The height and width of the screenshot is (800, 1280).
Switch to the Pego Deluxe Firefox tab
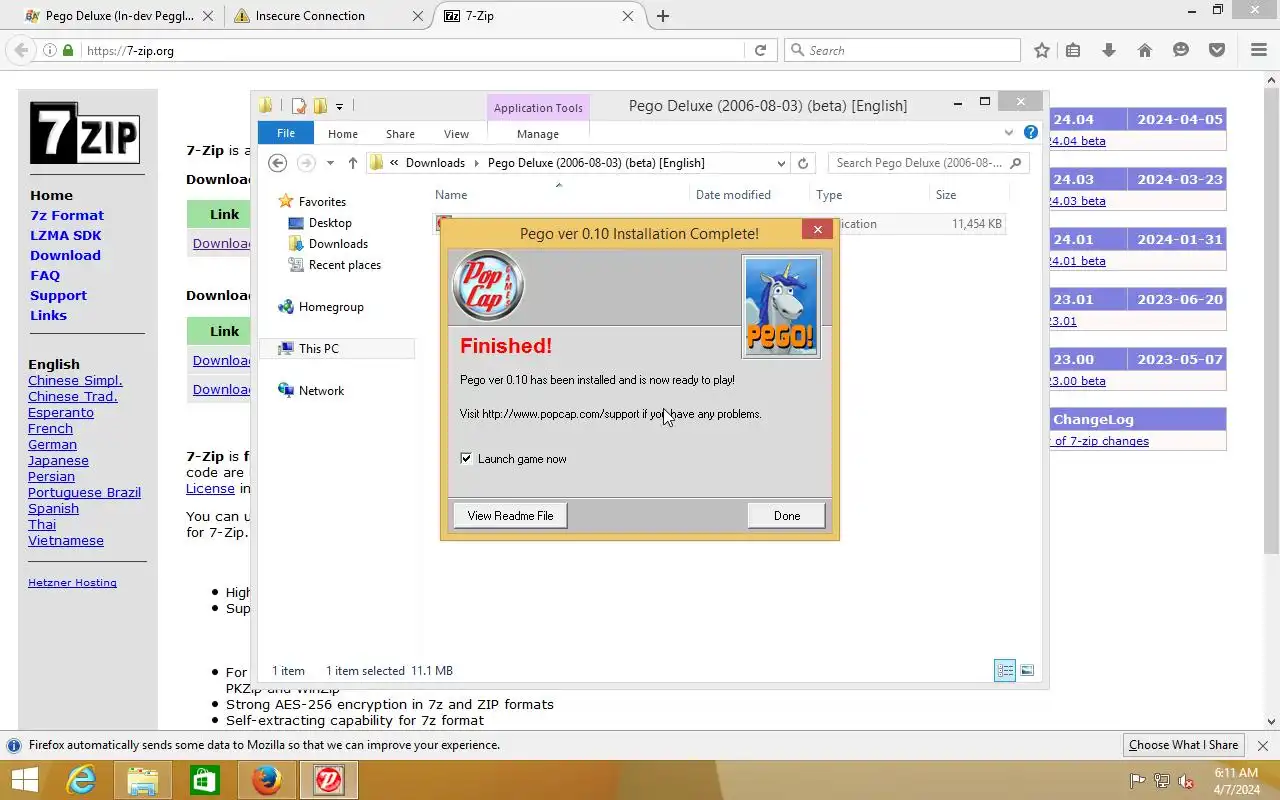coord(118,16)
